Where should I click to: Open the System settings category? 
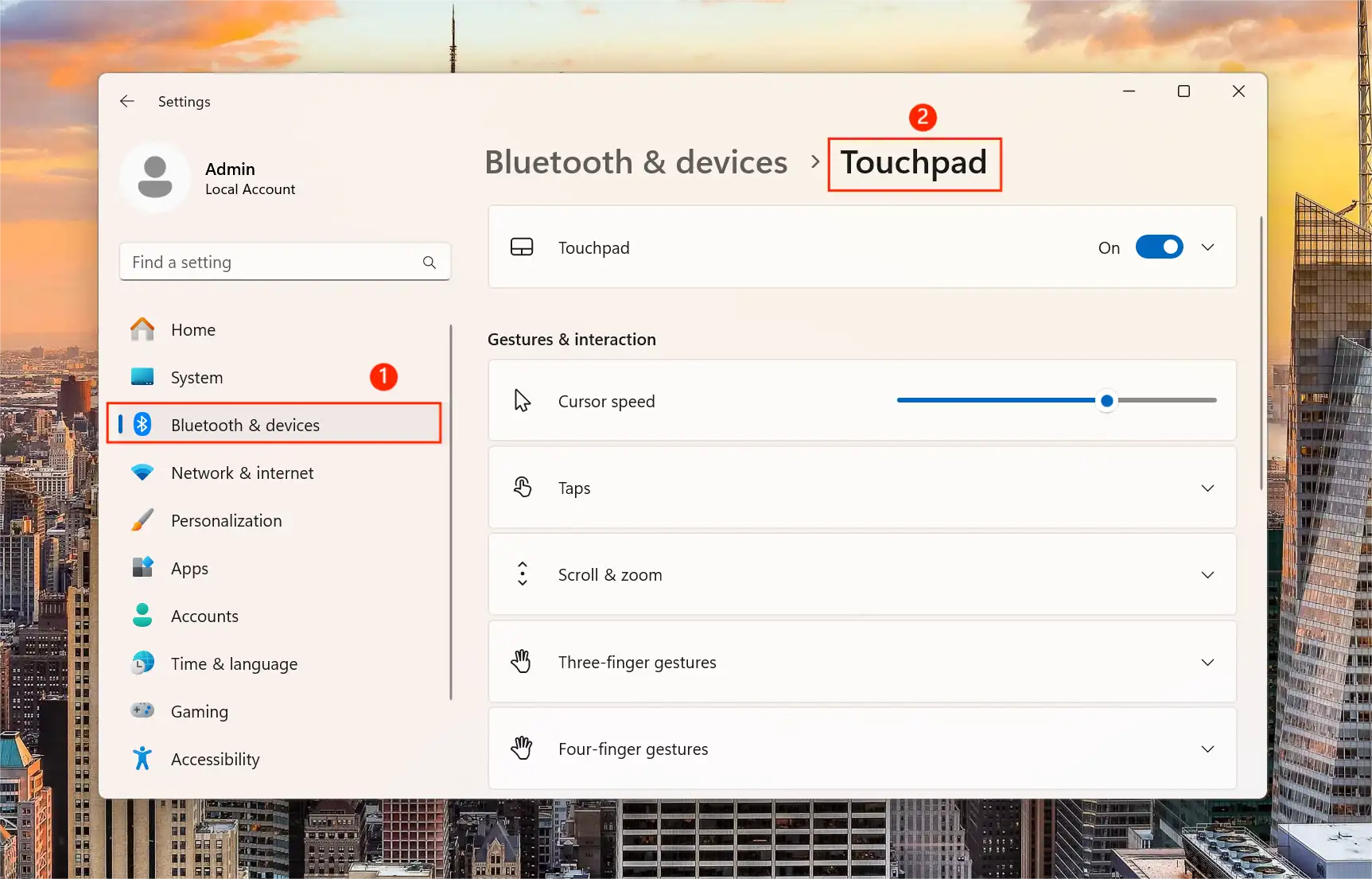click(196, 378)
